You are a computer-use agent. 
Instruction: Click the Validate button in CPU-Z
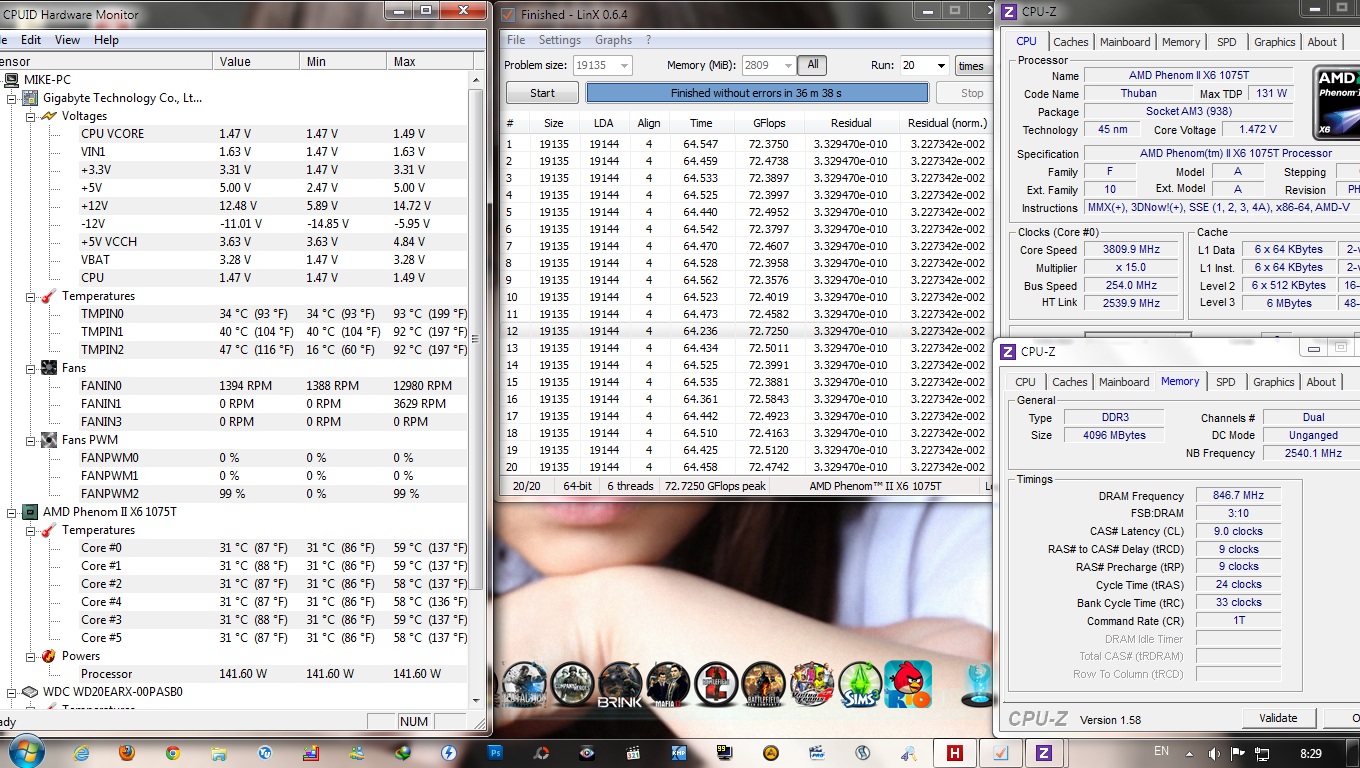(1277, 718)
